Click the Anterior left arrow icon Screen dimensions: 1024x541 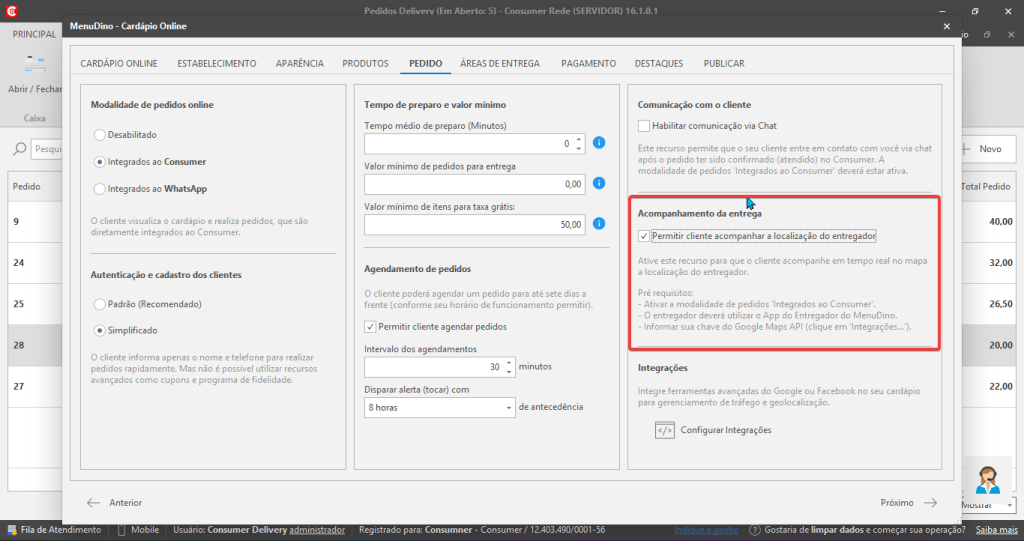pos(93,502)
